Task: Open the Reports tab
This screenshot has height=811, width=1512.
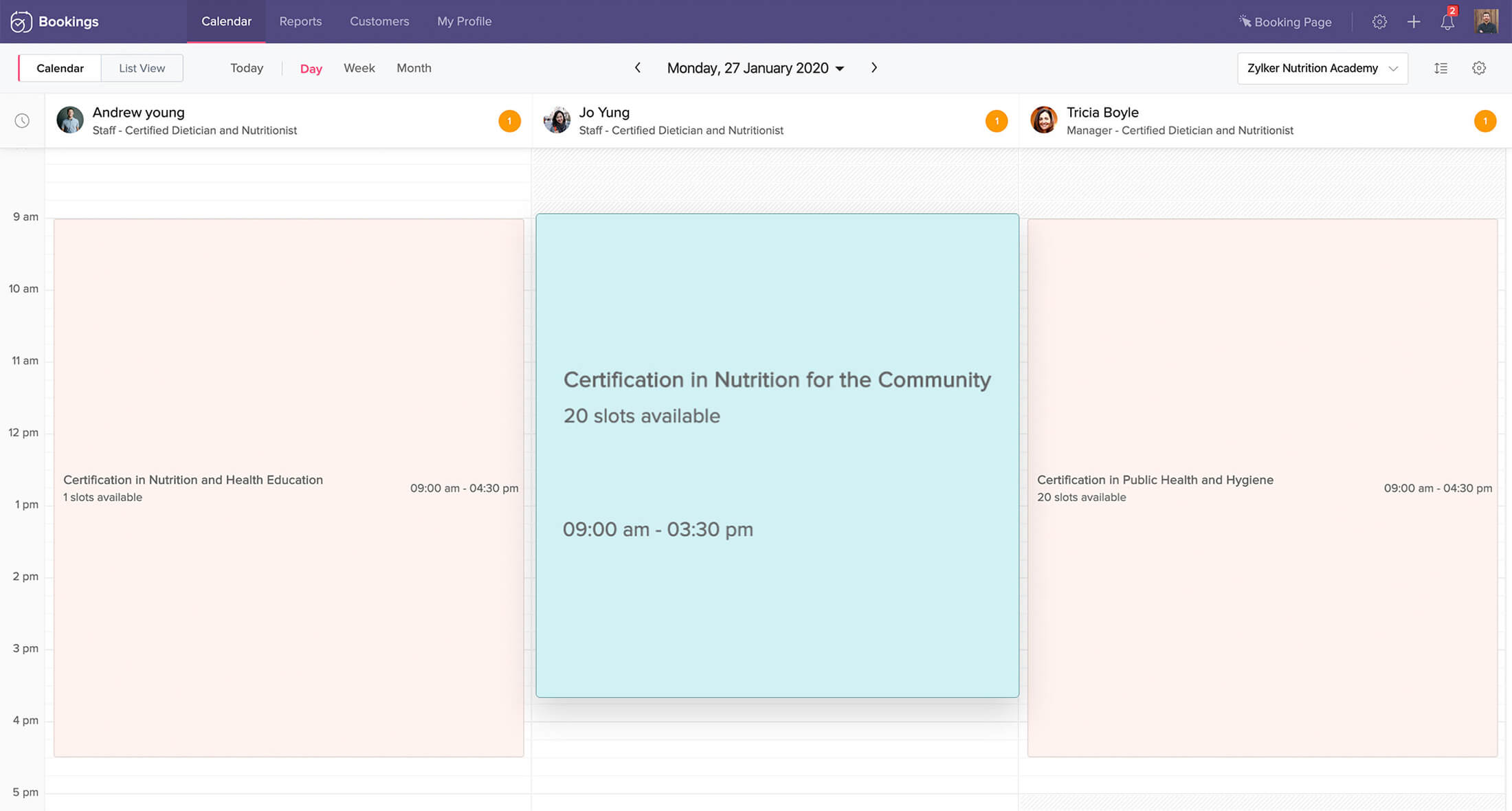Action: (x=300, y=21)
